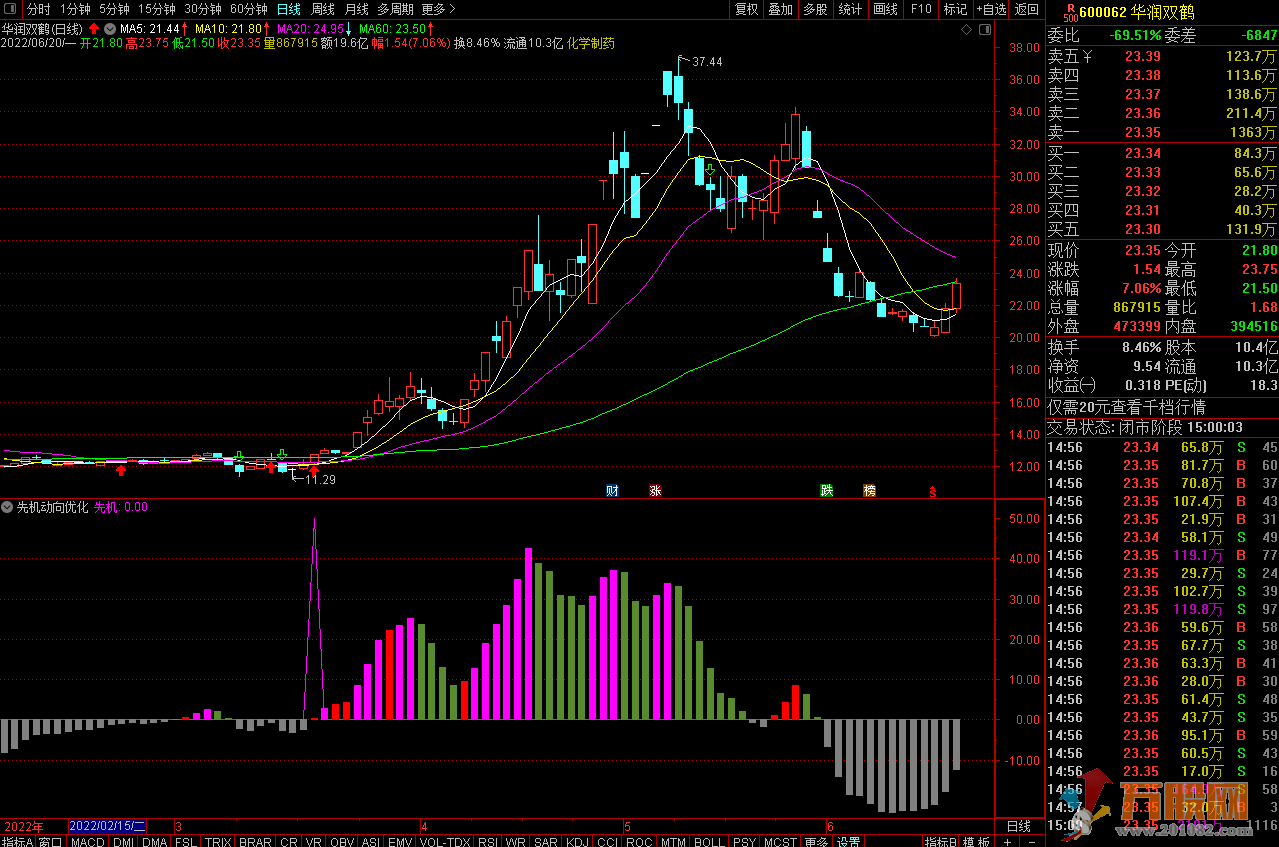This screenshot has width=1279, height=847.
Task: Click the 复权 button
Action: click(x=746, y=9)
